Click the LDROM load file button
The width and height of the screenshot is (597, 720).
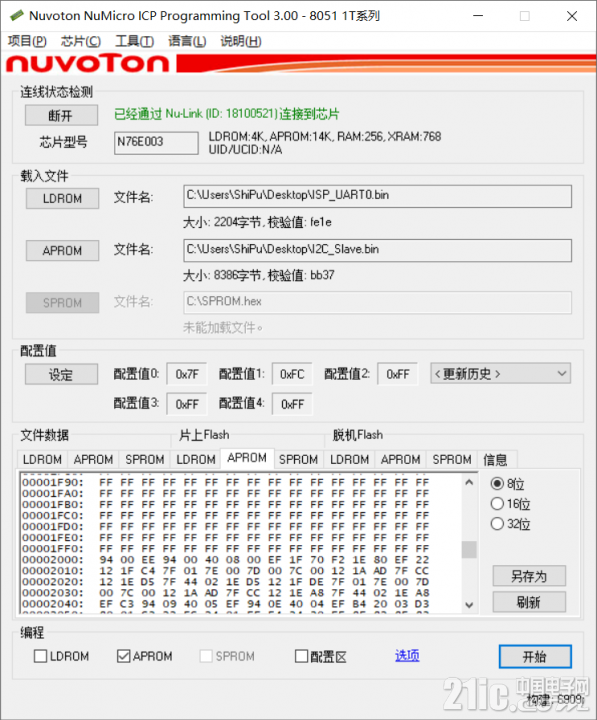click(62, 198)
